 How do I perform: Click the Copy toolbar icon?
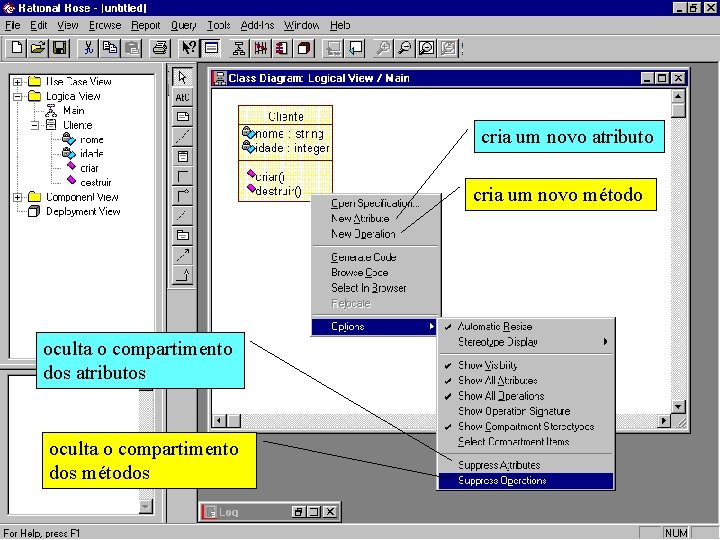click(110, 48)
